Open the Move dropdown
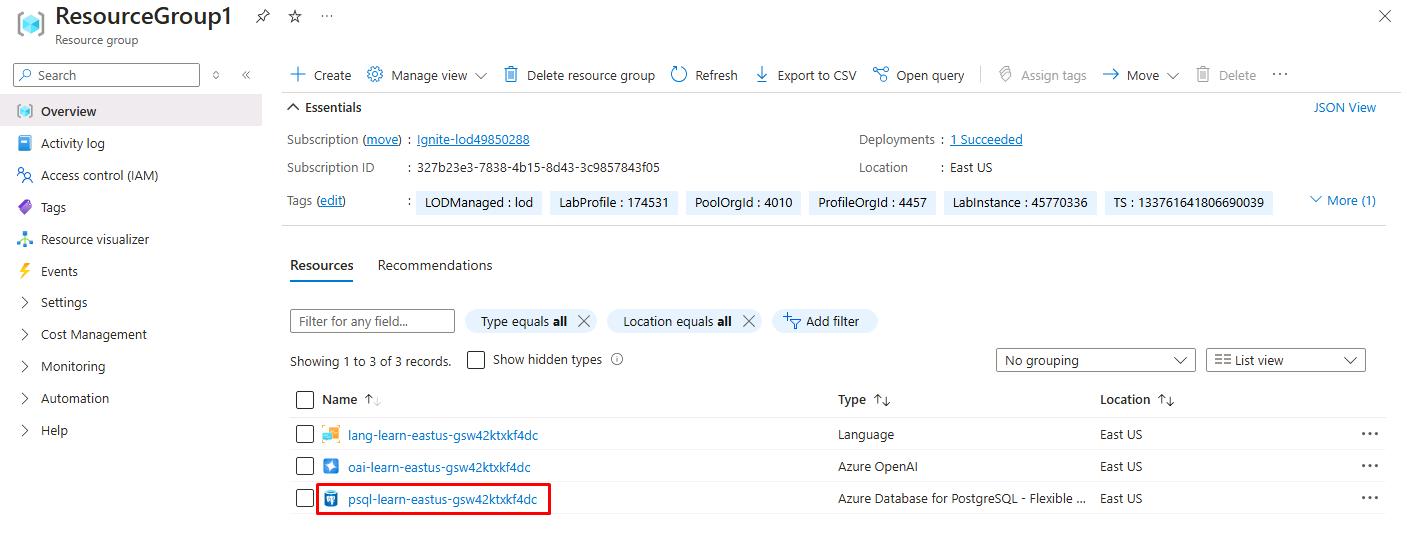 pyautogui.click(x=1141, y=75)
